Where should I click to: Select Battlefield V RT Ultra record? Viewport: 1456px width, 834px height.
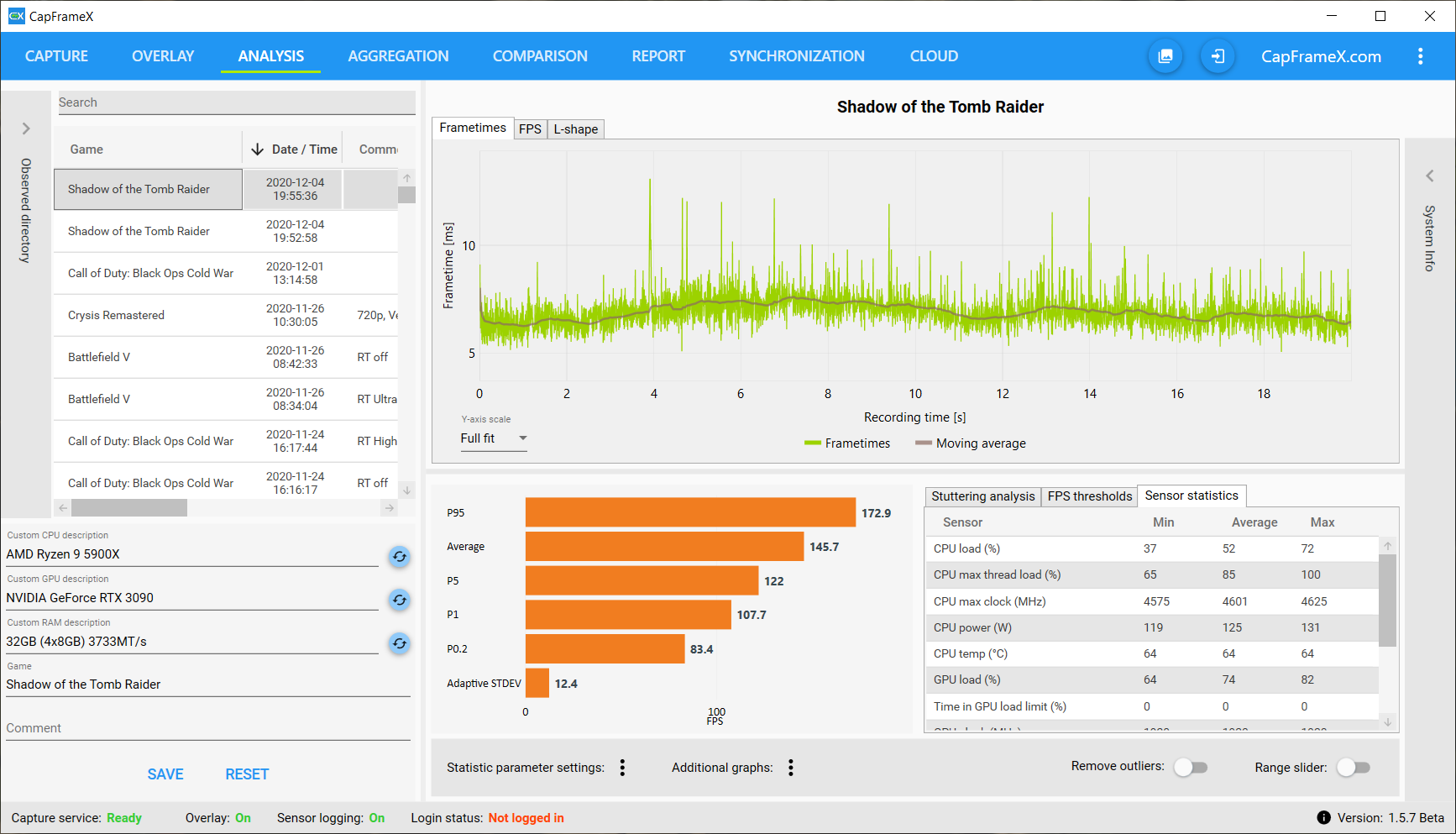pyautogui.click(x=226, y=399)
